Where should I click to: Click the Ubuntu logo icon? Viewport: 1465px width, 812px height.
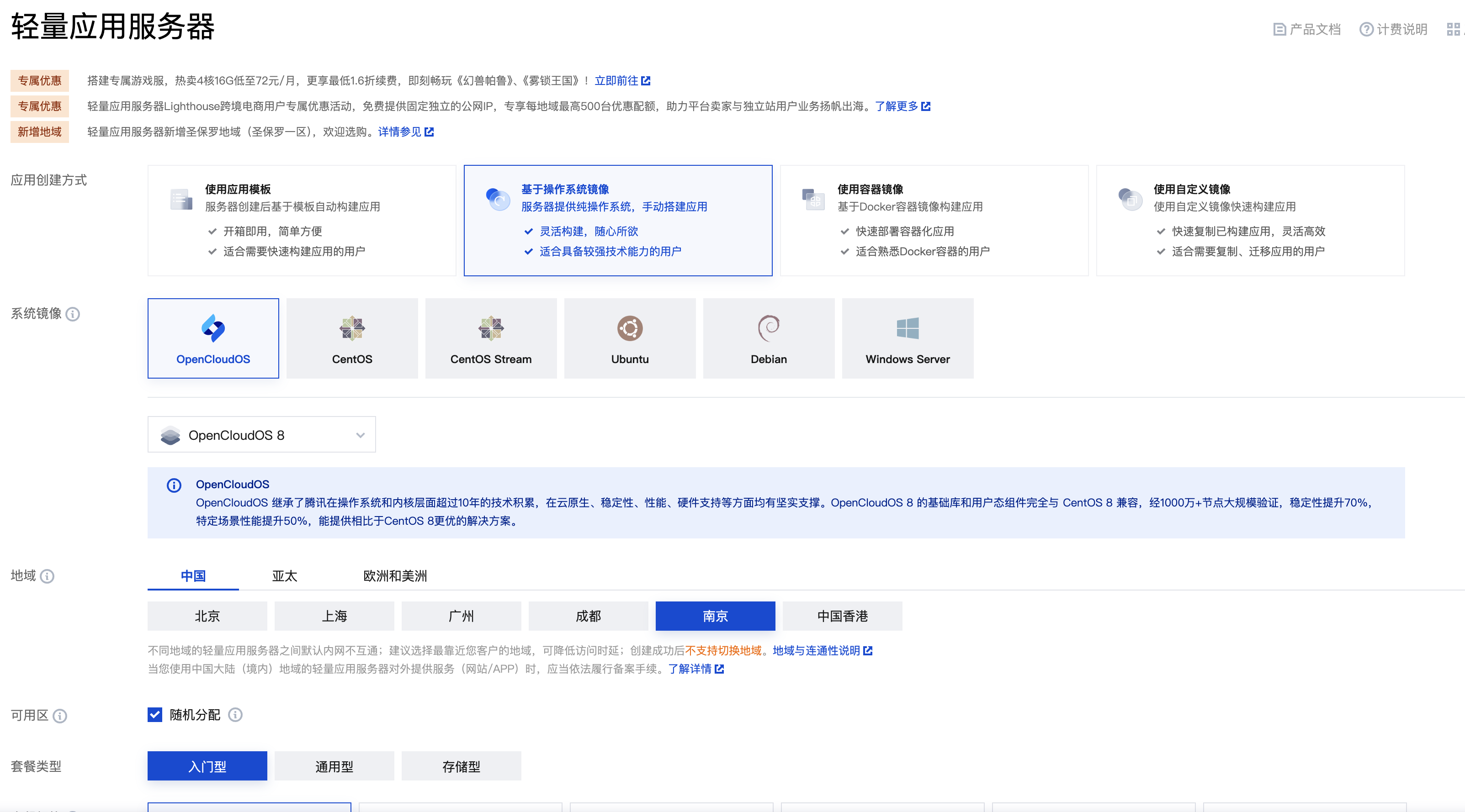point(630,328)
